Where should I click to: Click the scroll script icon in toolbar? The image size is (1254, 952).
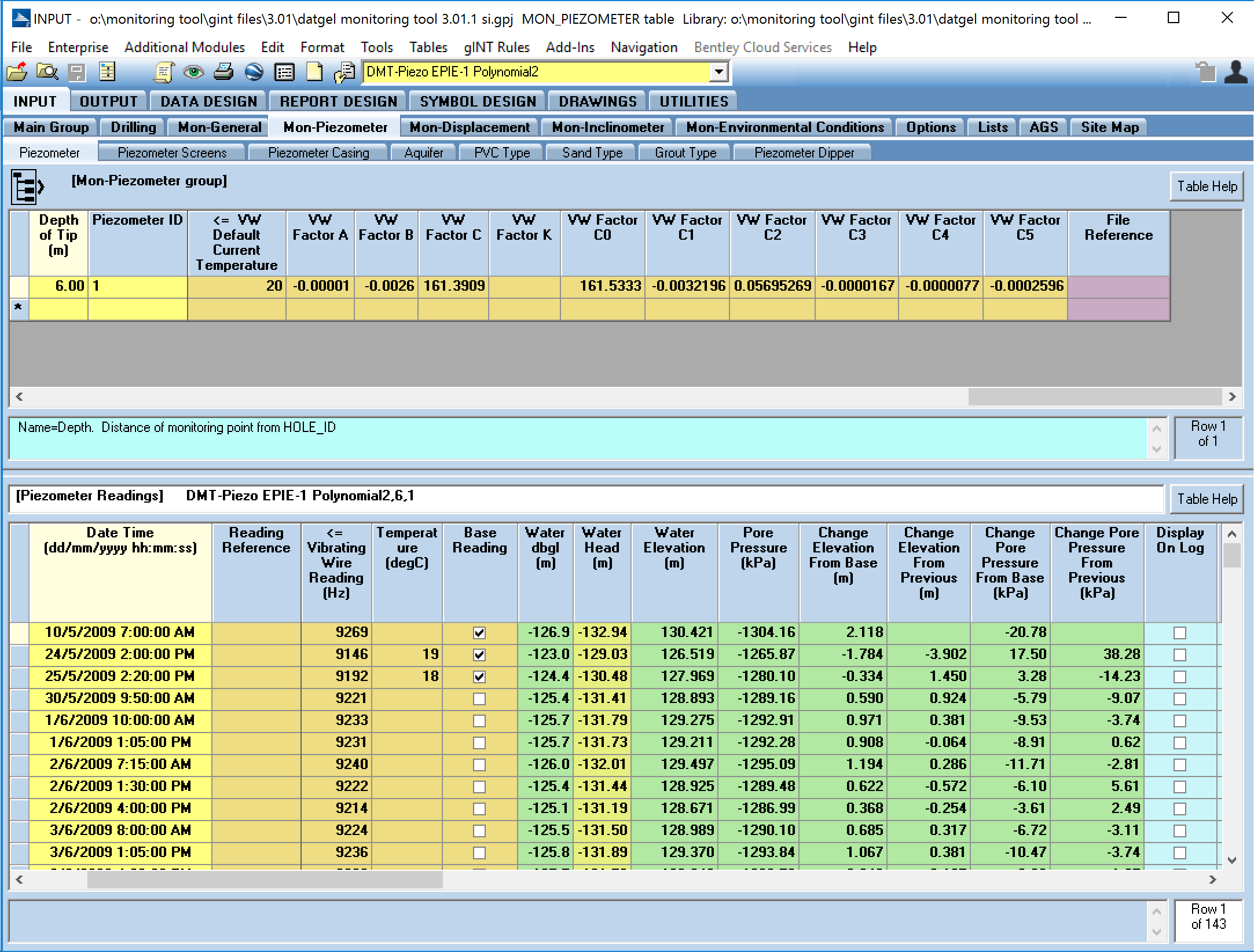[164, 72]
